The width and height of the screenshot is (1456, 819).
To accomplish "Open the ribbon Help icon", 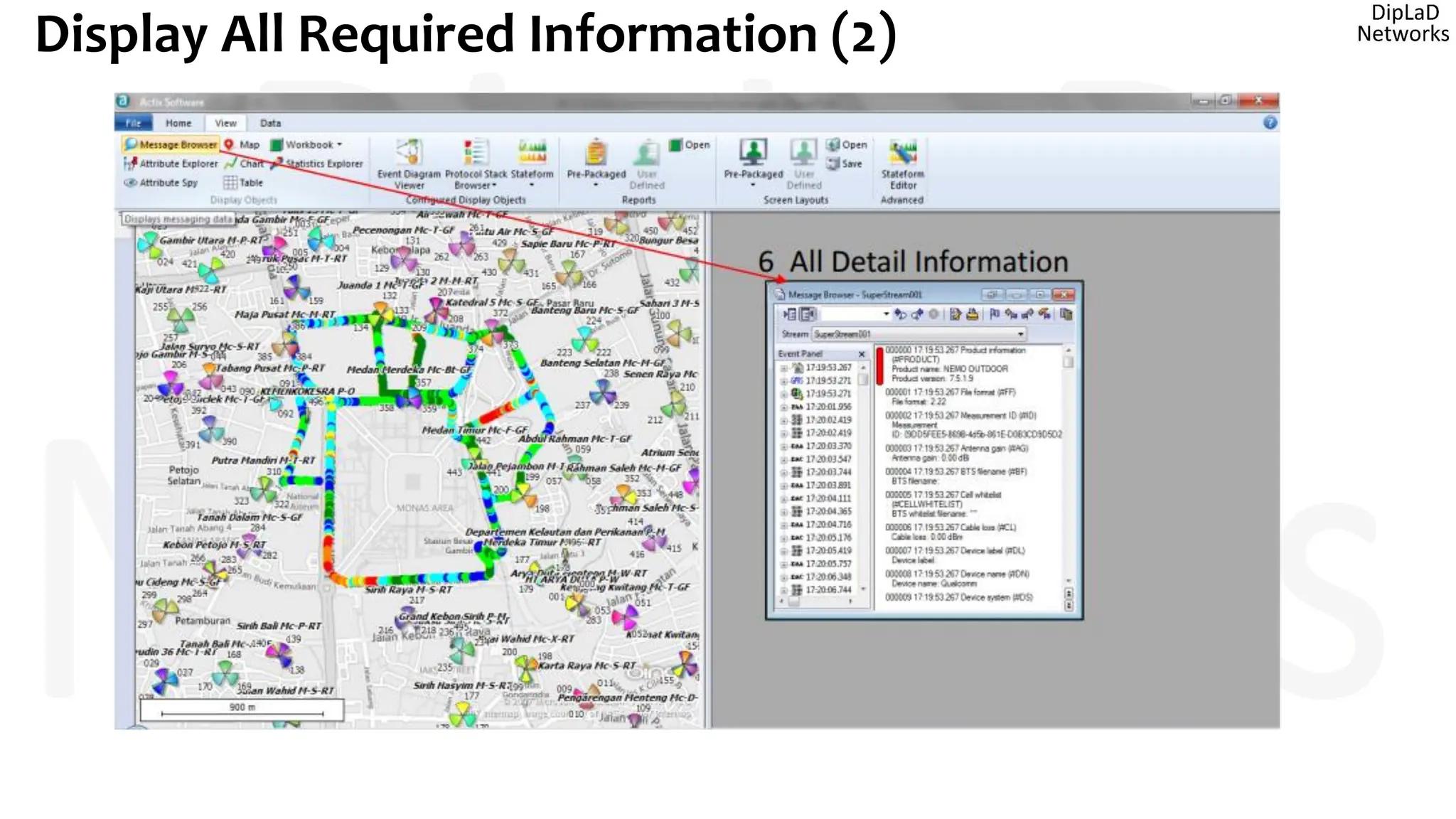I will click(1270, 123).
